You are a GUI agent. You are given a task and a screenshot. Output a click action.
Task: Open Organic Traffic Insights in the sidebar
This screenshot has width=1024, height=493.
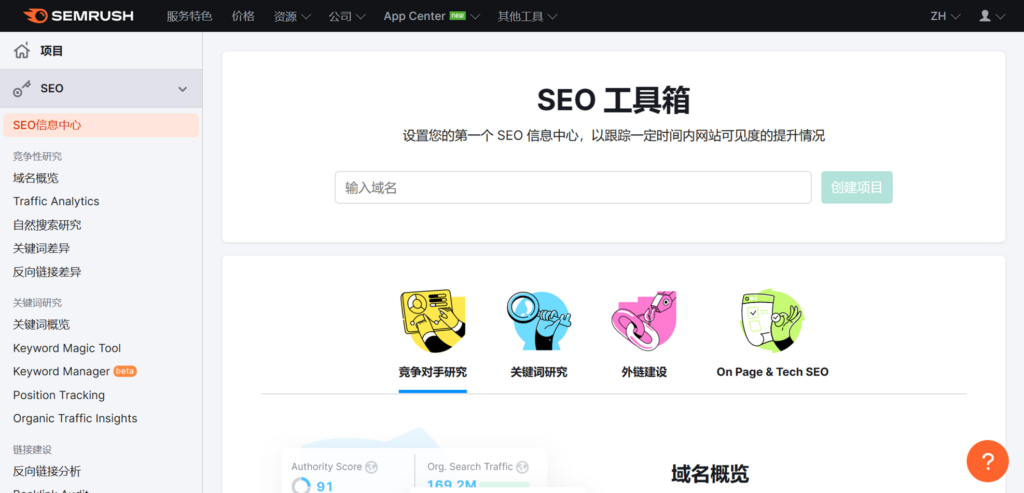coord(75,419)
